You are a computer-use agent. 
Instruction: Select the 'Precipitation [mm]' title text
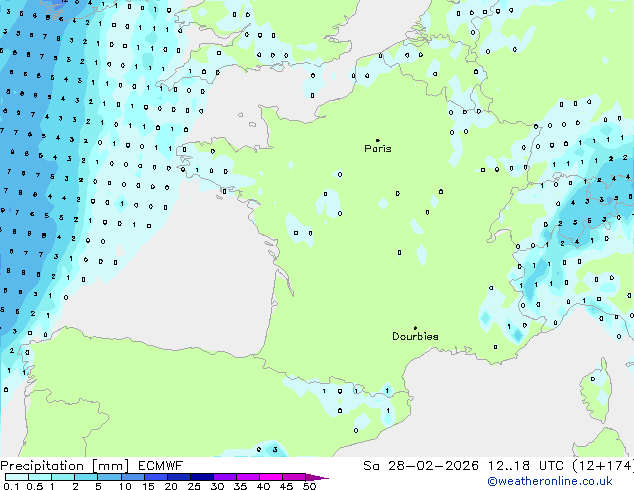(x=65, y=466)
